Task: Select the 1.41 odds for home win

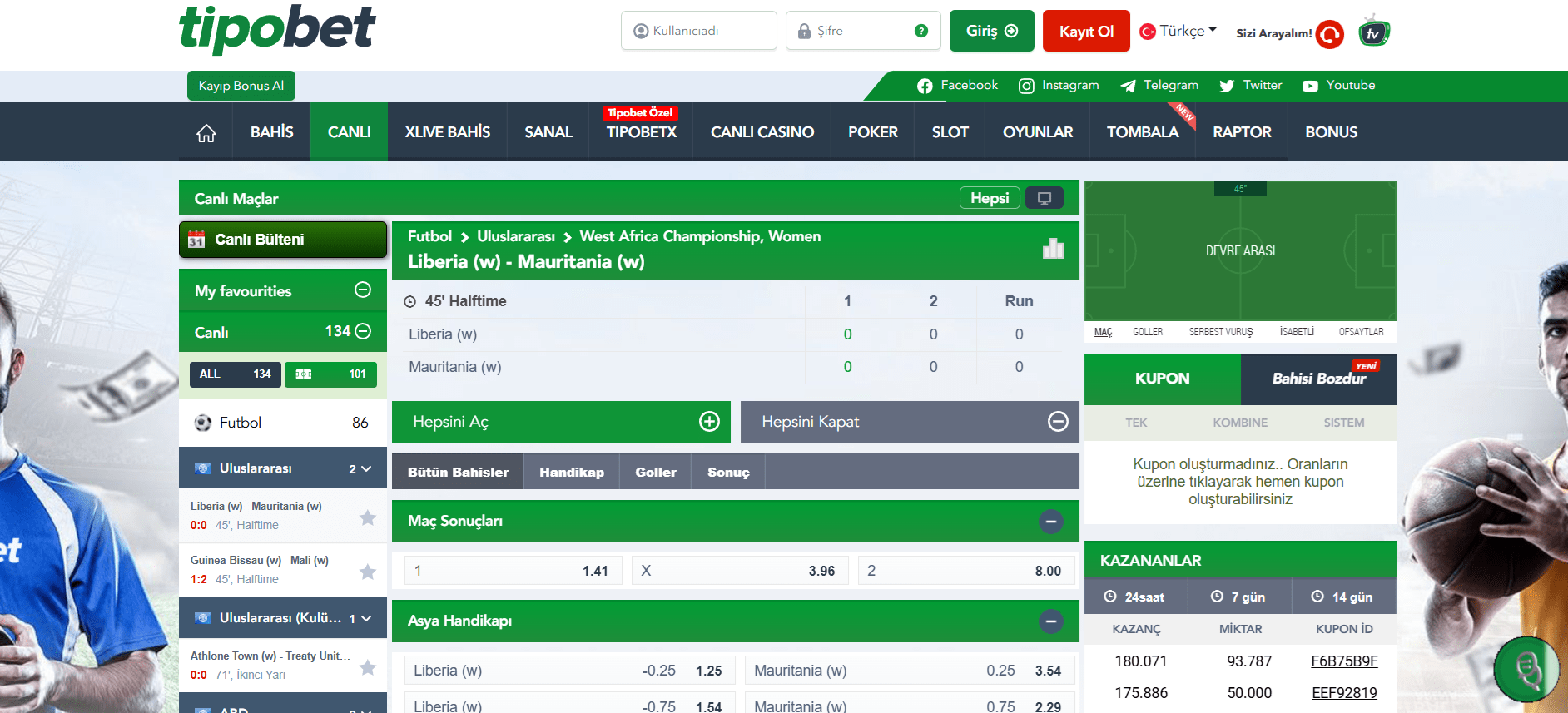Action: (x=513, y=571)
